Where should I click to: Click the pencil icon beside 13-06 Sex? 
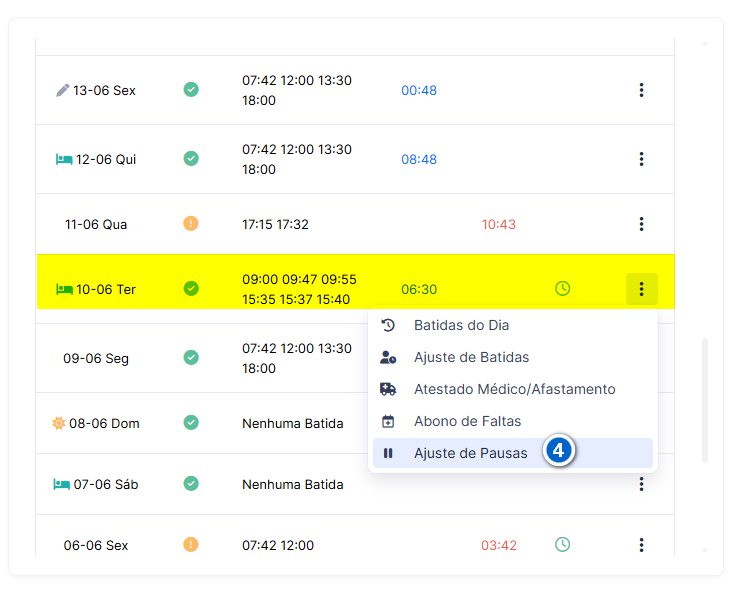pos(63,90)
